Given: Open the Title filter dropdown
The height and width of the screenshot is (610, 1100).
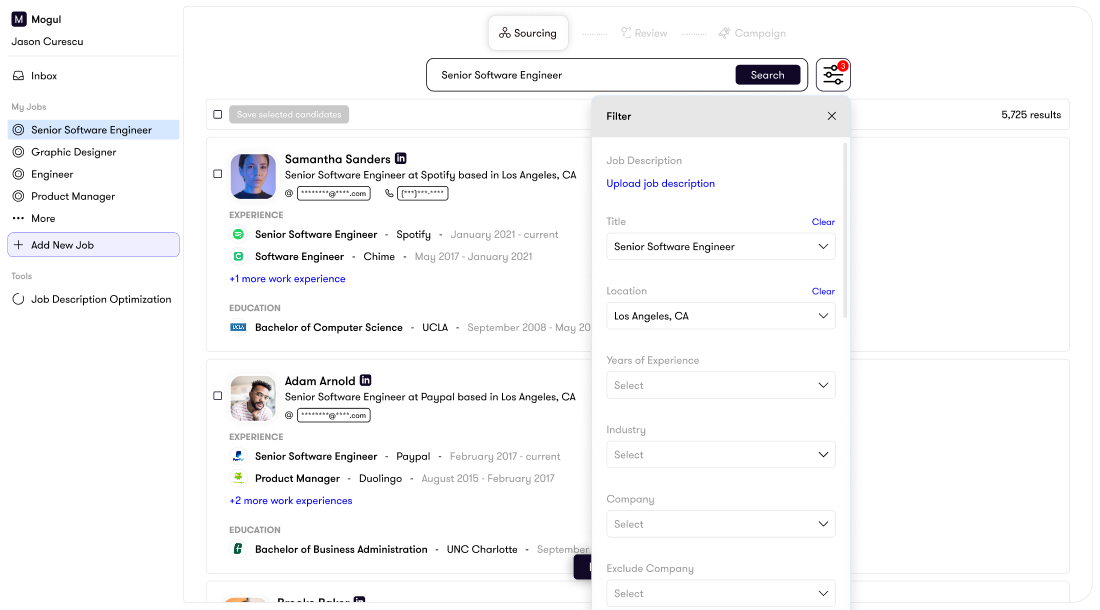Looking at the screenshot, I should pos(721,246).
